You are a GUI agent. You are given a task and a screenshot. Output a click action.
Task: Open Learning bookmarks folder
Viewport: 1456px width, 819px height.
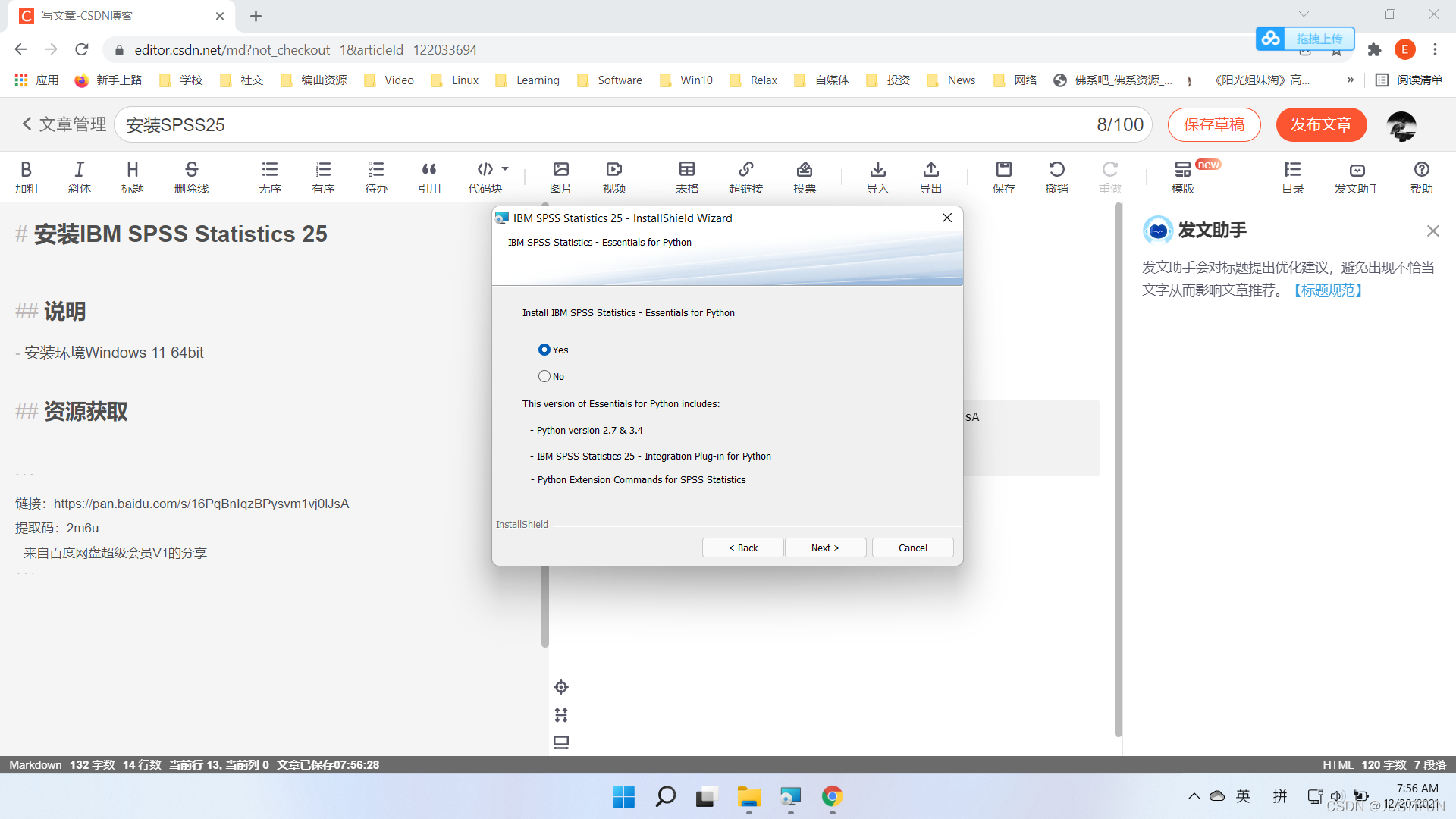[x=528, y=80]
